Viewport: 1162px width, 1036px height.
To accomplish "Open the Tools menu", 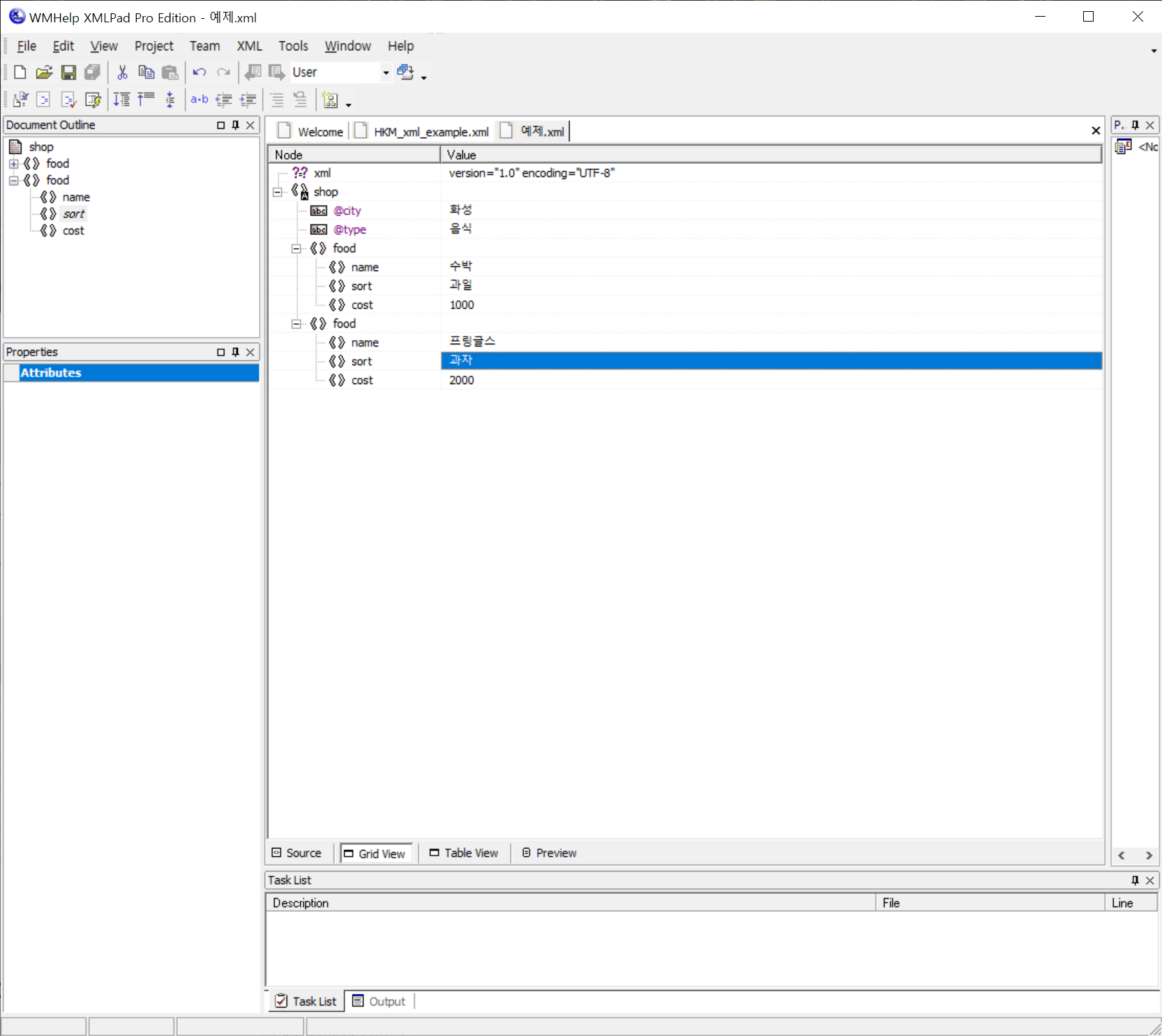I will click(293, 46).
